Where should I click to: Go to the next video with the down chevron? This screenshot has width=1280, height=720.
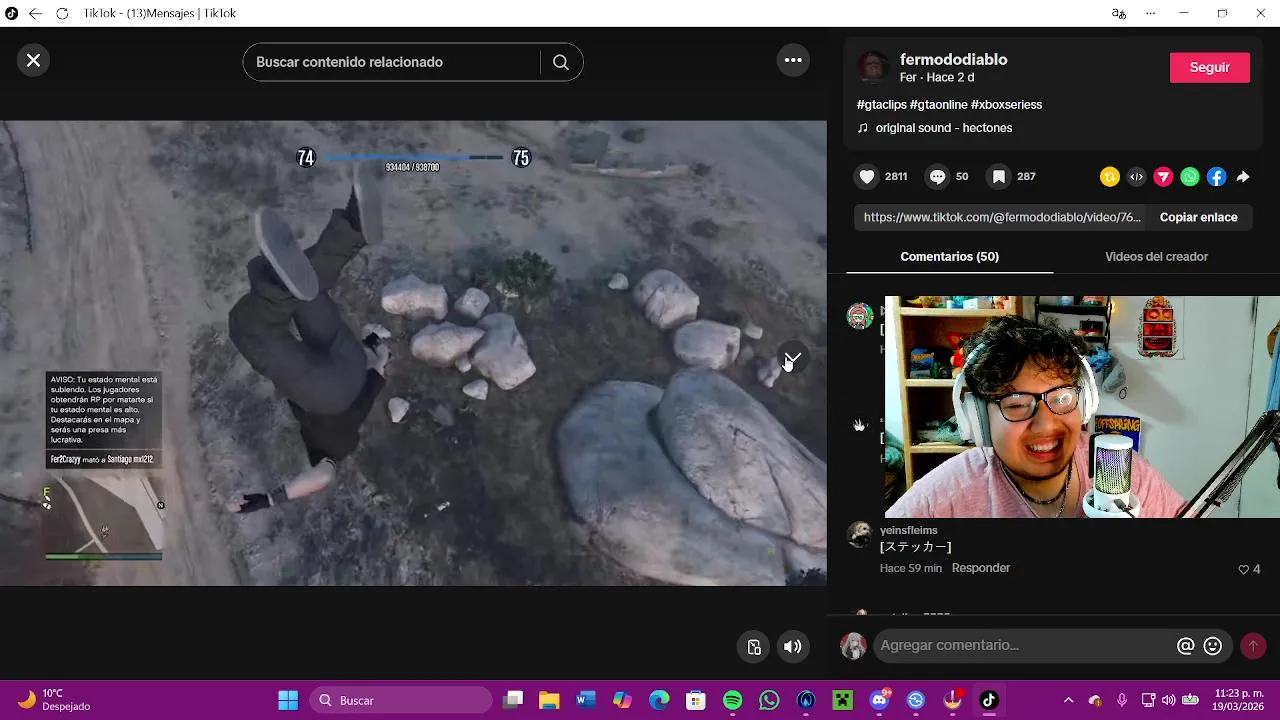(793, 358)
